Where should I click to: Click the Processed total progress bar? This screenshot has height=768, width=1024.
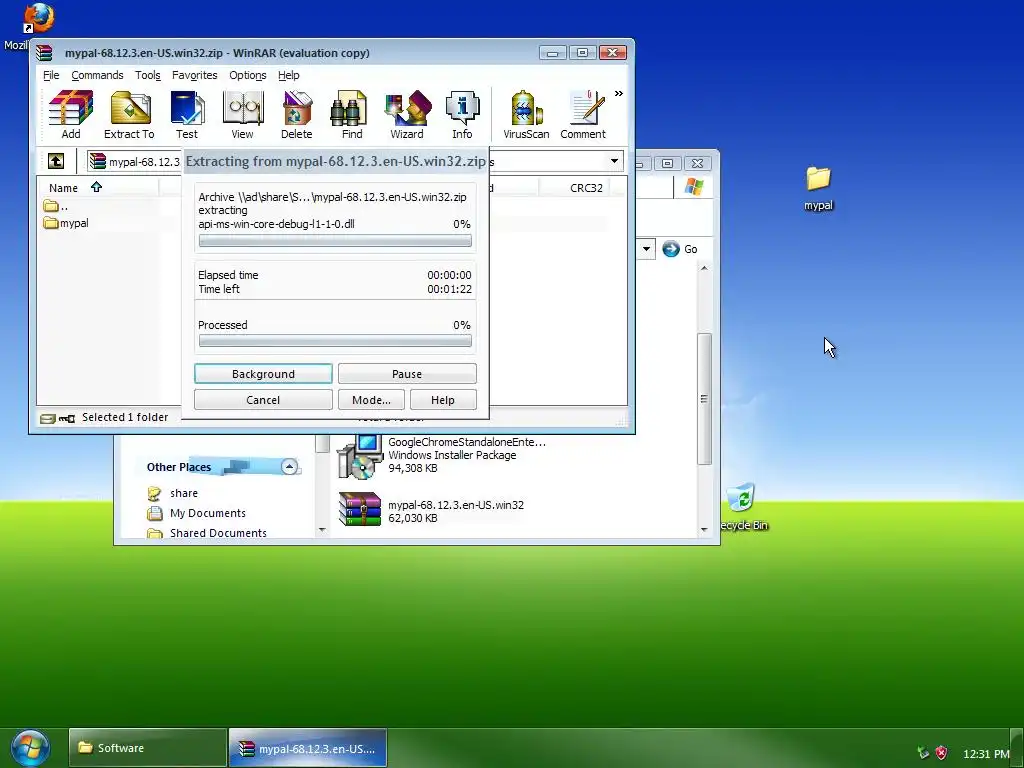pos(335,341)
